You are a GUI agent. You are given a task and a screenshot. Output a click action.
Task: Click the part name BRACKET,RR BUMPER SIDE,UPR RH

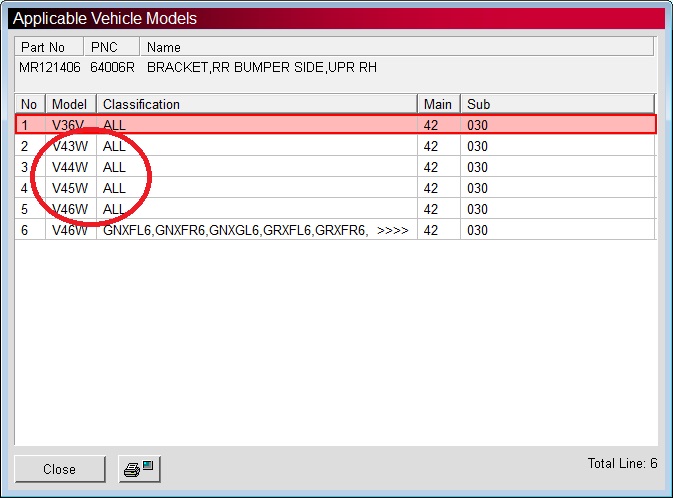click(261, 67)
